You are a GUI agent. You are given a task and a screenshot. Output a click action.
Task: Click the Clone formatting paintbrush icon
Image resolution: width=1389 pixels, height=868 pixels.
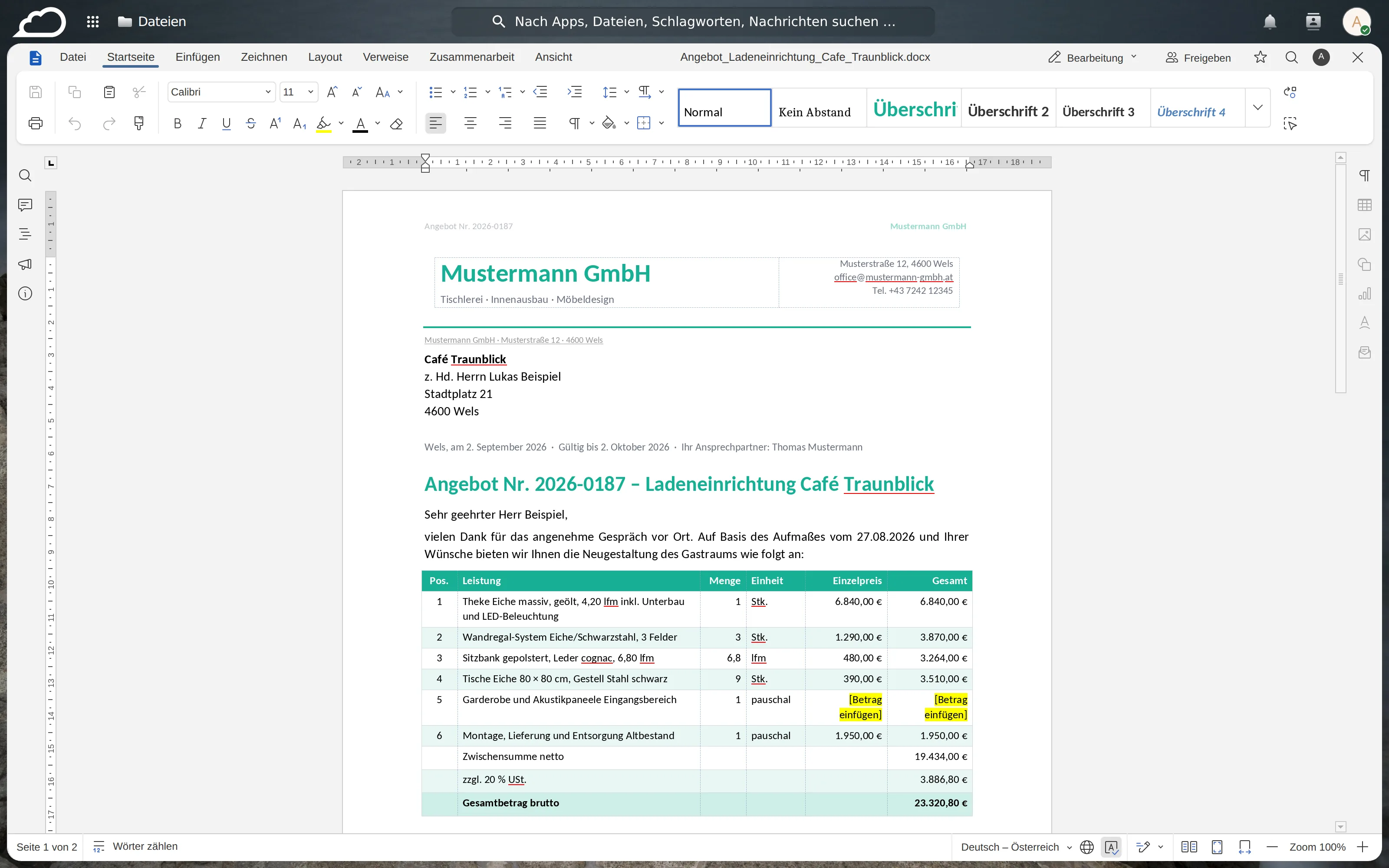(x=139, y=123)
